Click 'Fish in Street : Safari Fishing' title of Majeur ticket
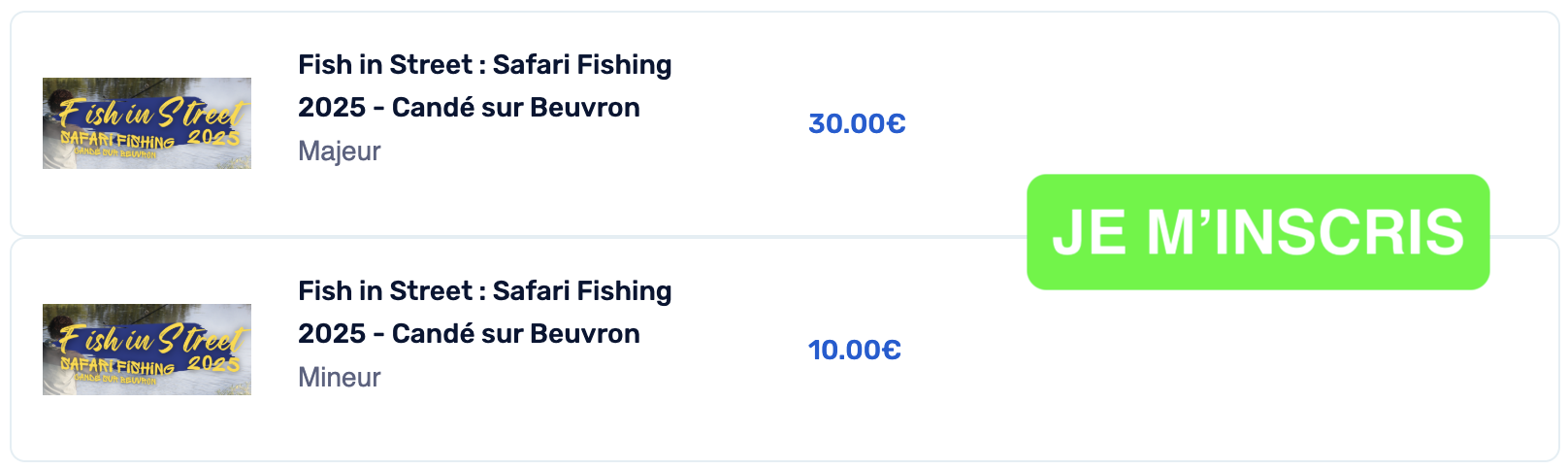1568x470 pixels. (484, 65)
